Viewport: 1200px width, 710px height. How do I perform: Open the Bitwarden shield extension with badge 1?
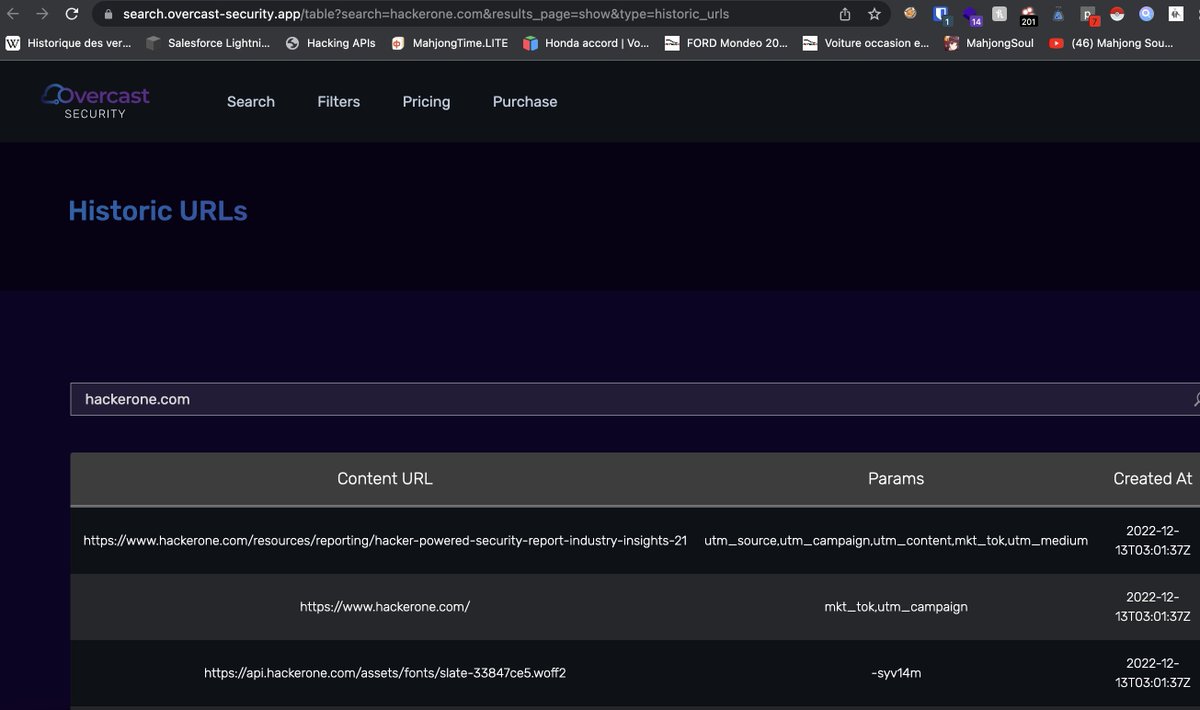[941, 15]
